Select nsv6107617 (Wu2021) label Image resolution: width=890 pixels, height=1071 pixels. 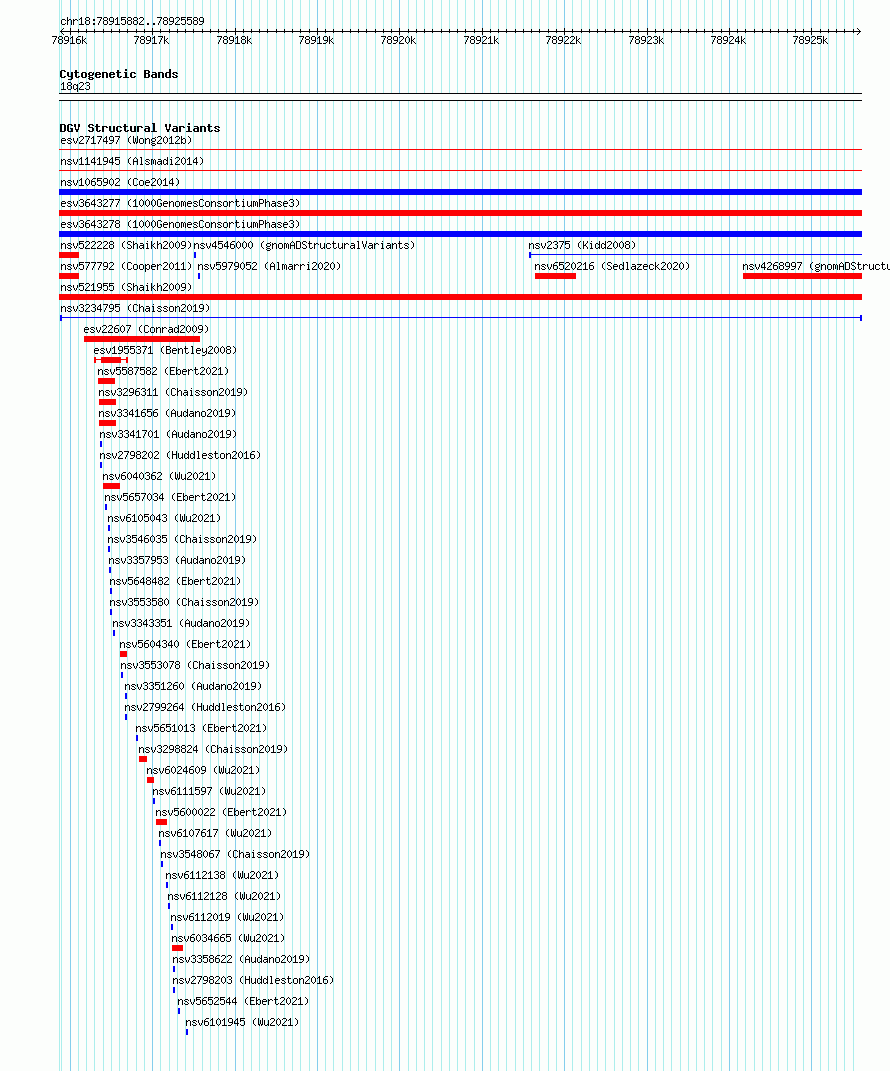pyautogui.click(x=215, y=834)
